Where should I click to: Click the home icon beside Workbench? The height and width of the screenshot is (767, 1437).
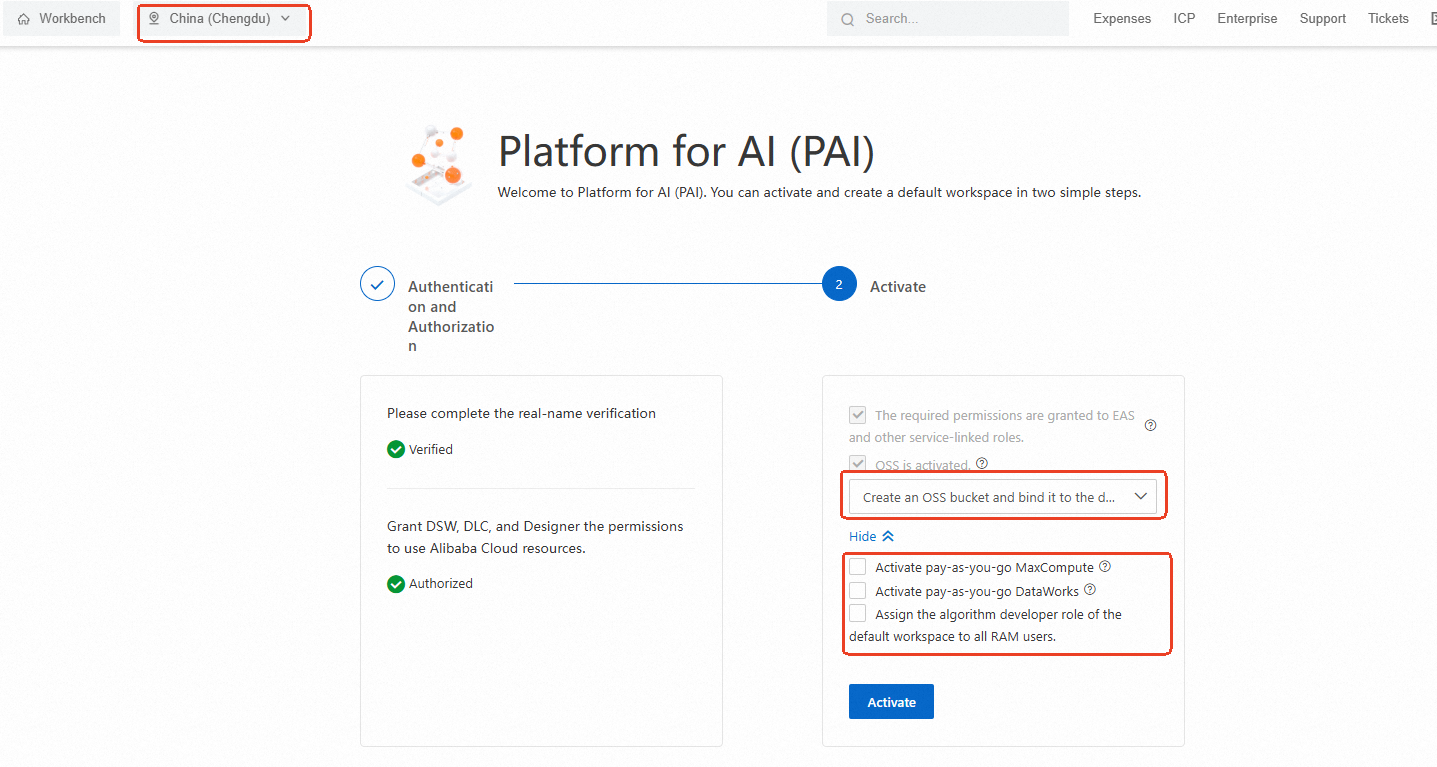pos(24,19)
